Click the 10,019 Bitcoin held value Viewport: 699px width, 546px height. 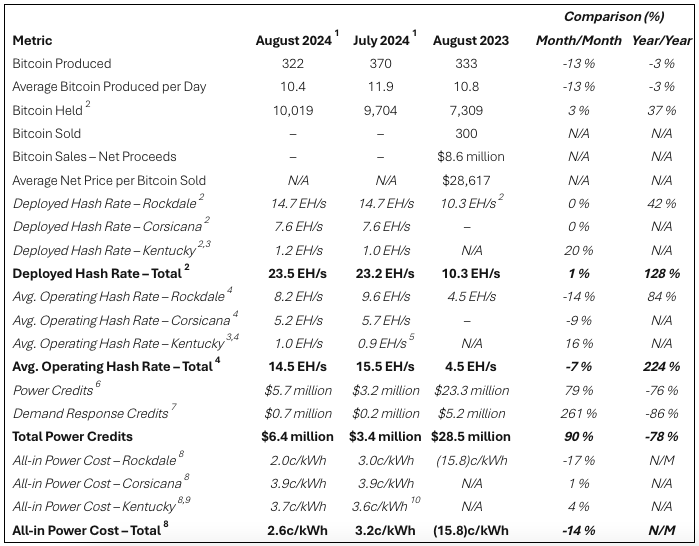click(x=293, y=110)
